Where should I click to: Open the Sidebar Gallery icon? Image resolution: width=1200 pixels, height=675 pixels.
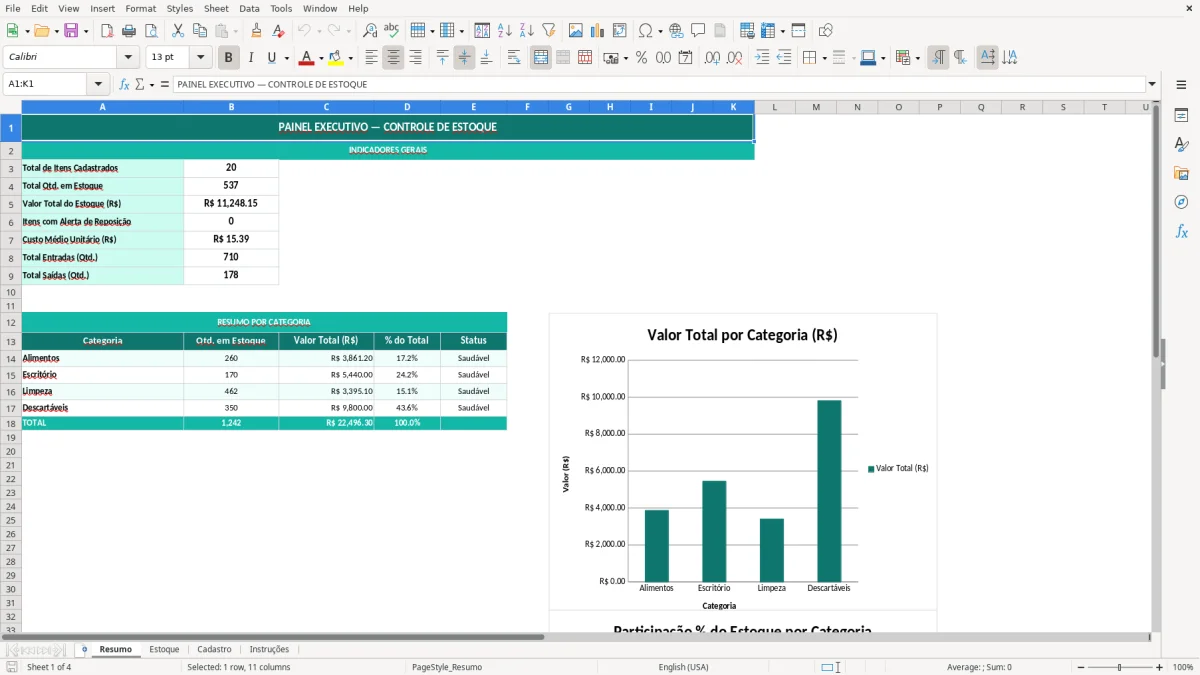click(1181, 173)
